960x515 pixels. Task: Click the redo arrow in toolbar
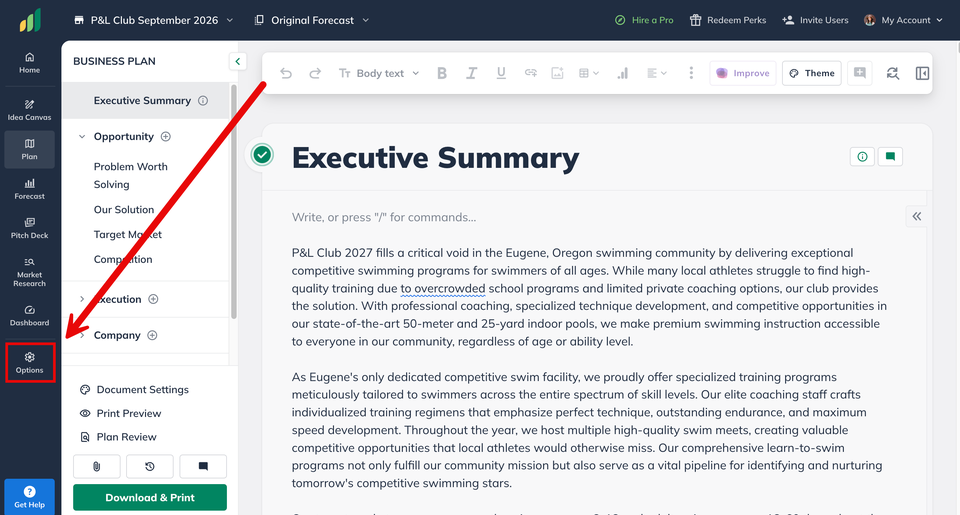[x=315, y=73]
